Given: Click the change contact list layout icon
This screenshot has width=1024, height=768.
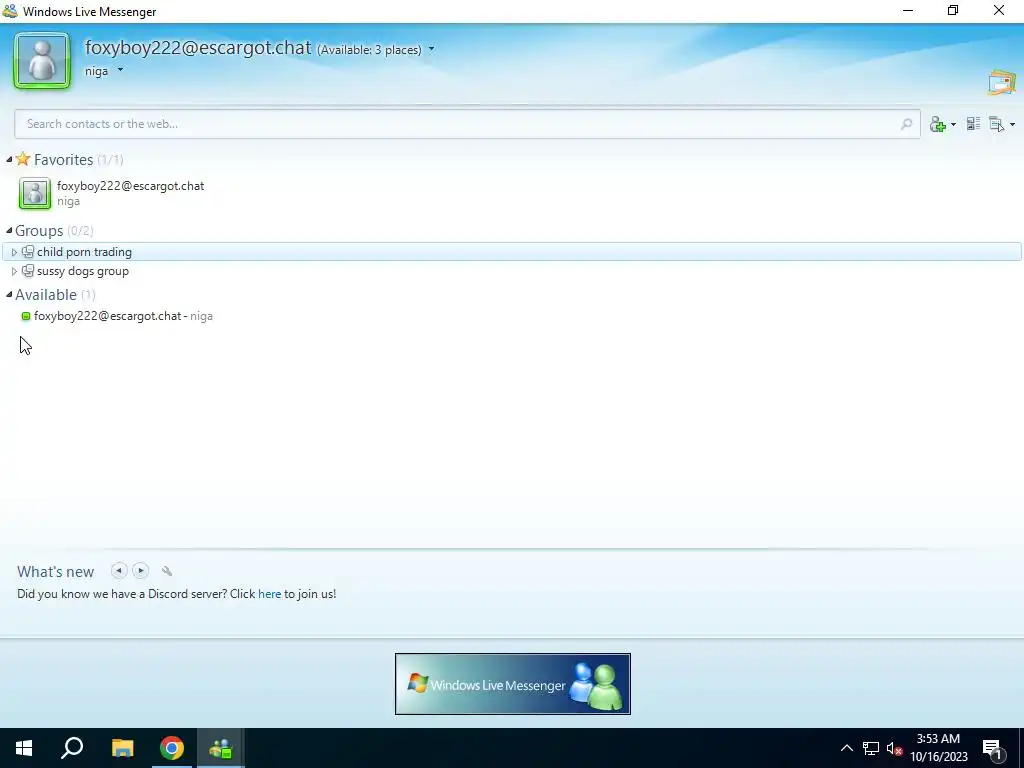Looking at the screenshot, I should pos(973,123).
